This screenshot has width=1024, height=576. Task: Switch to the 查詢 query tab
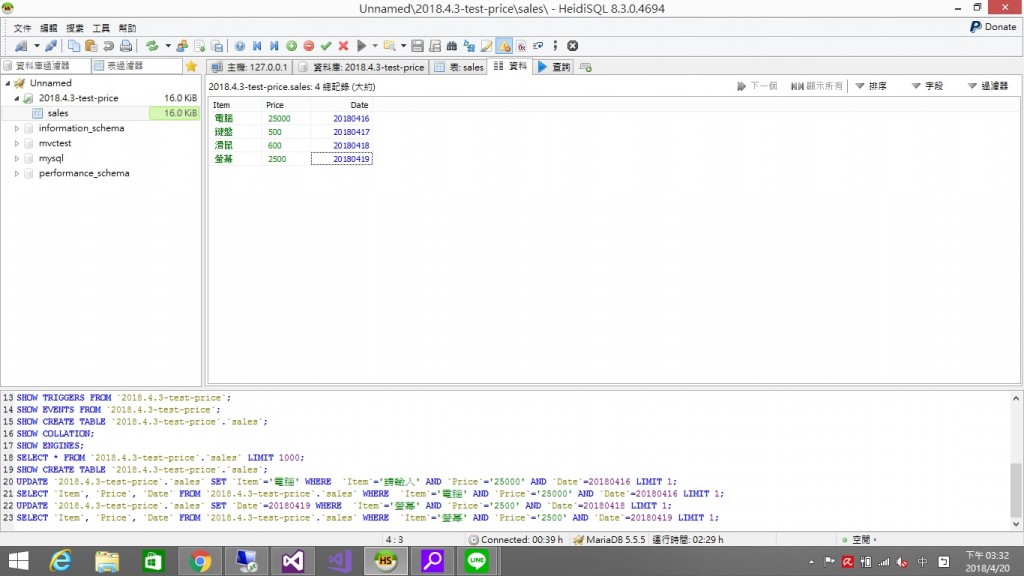[x=554, y=67]
